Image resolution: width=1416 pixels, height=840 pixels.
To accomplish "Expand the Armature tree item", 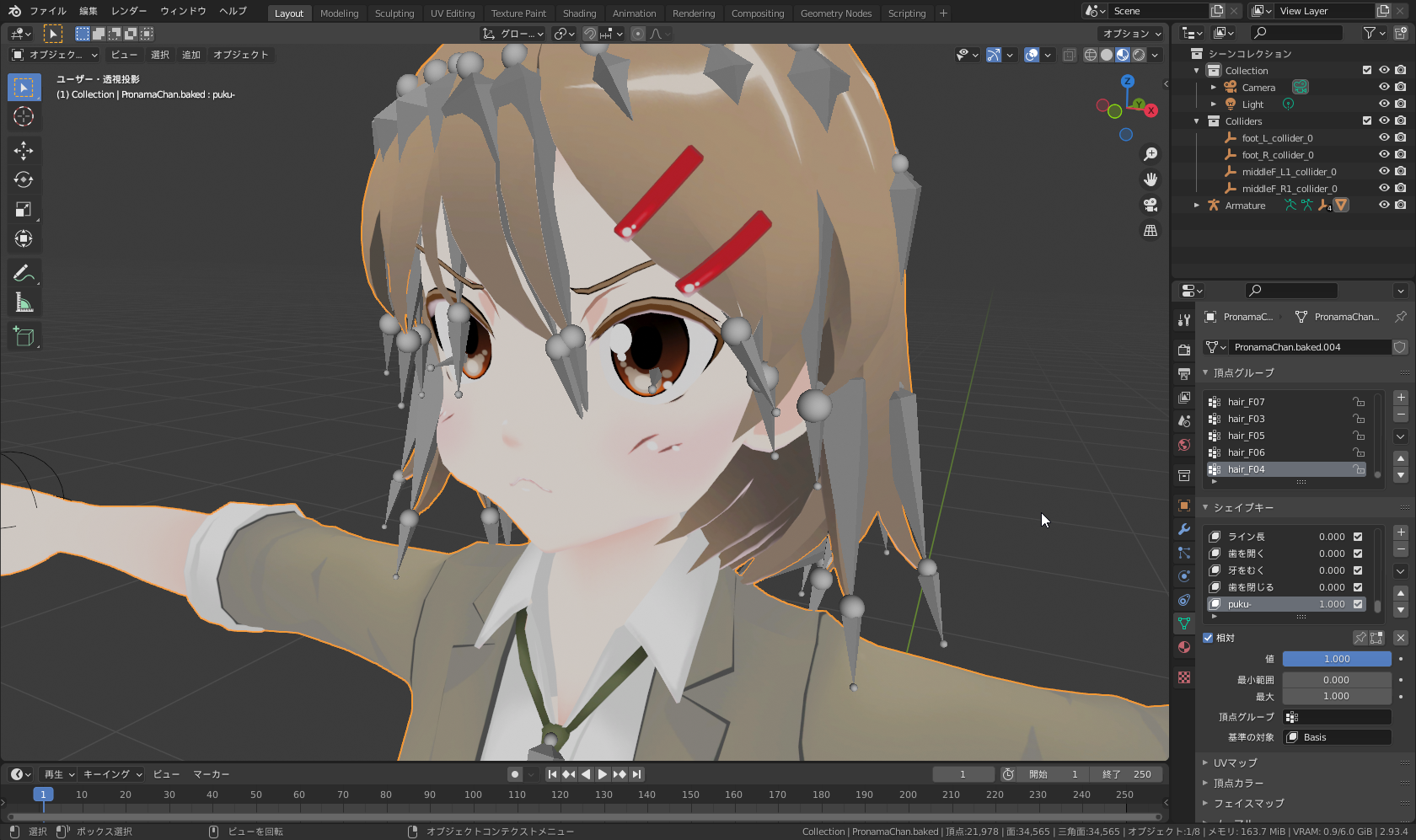I will click(x=1197, y=206).
